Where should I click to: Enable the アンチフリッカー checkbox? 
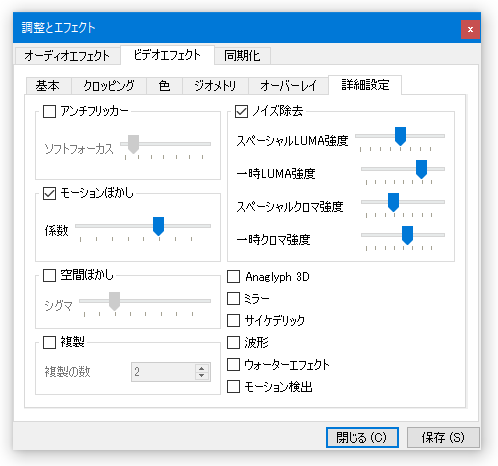[x=49, y=111]
